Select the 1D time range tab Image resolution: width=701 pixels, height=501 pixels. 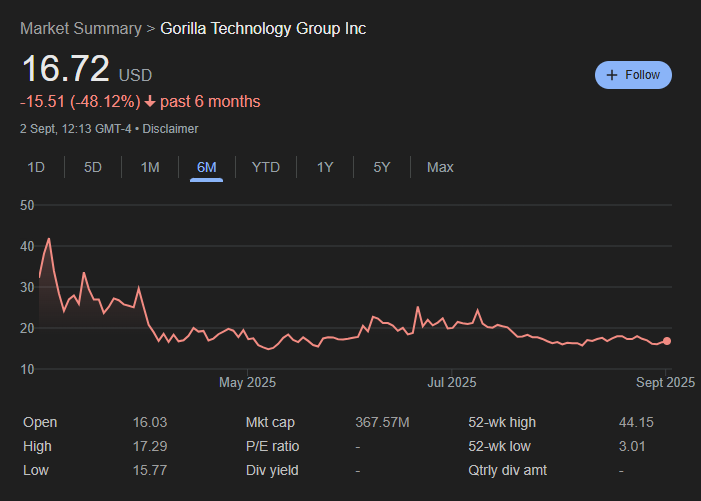[36, 167]
